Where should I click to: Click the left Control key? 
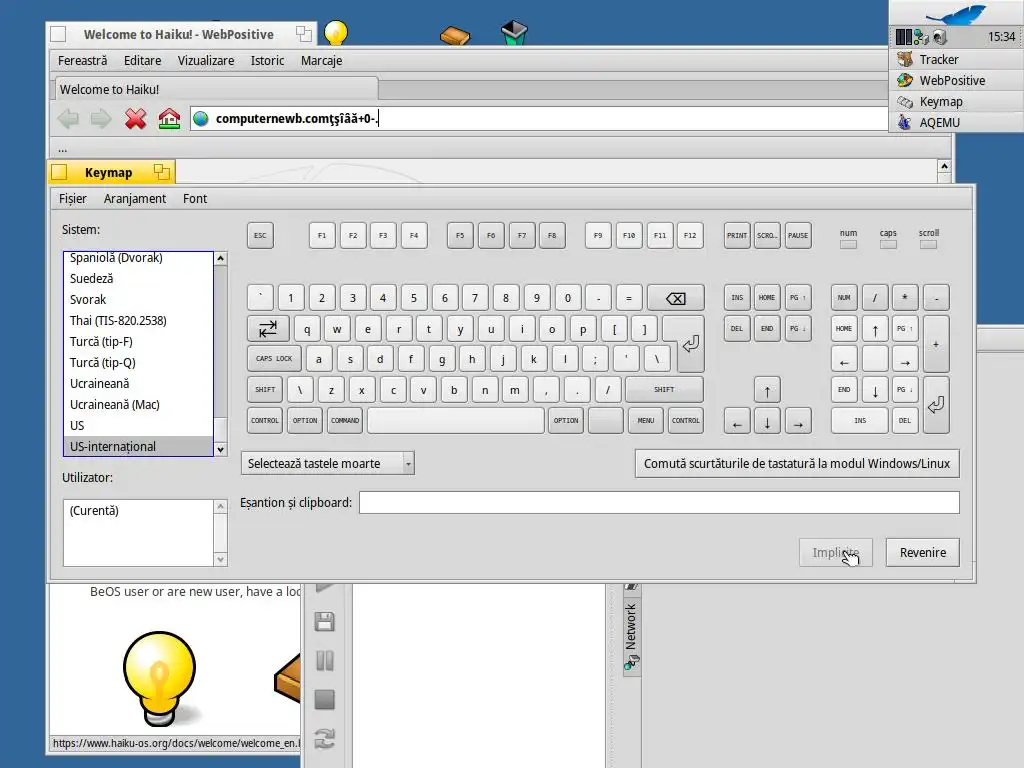point(264,421)
